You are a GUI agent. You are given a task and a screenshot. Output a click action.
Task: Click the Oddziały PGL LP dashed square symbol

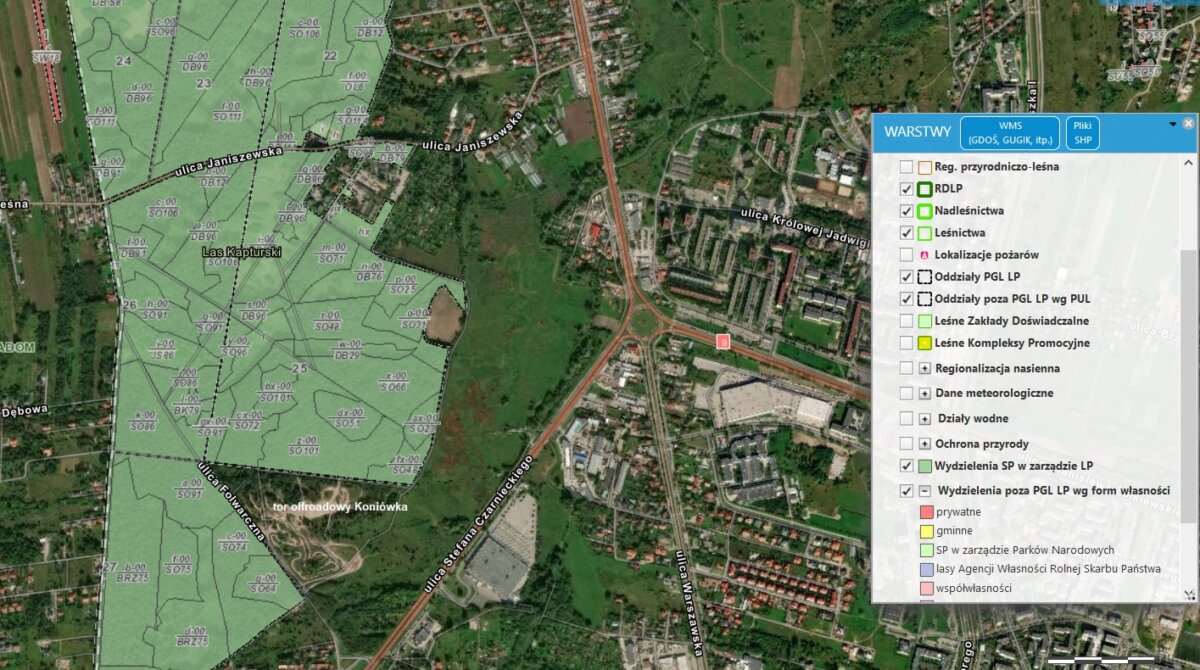(925, 277)
